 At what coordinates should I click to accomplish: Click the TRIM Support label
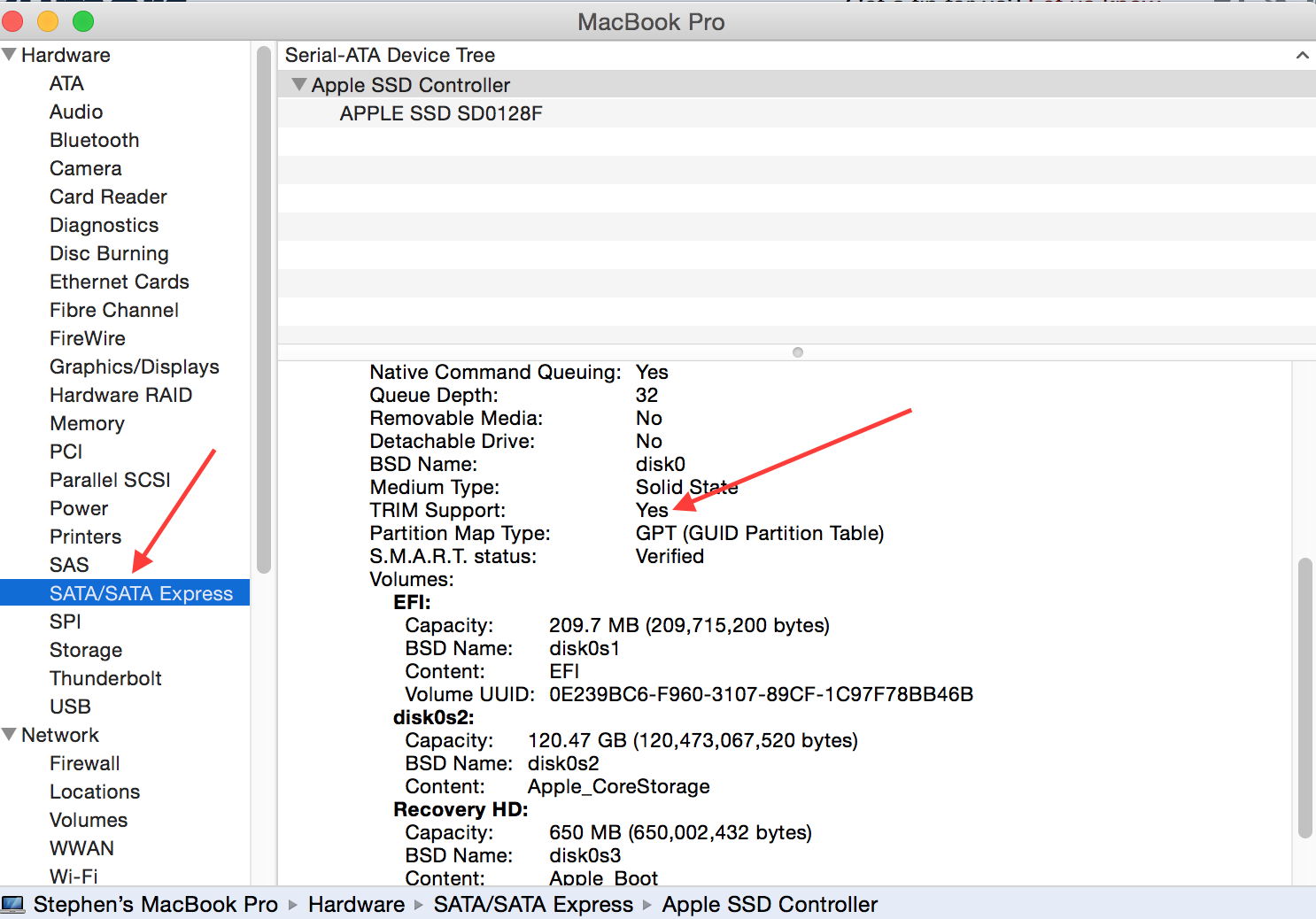437,510
